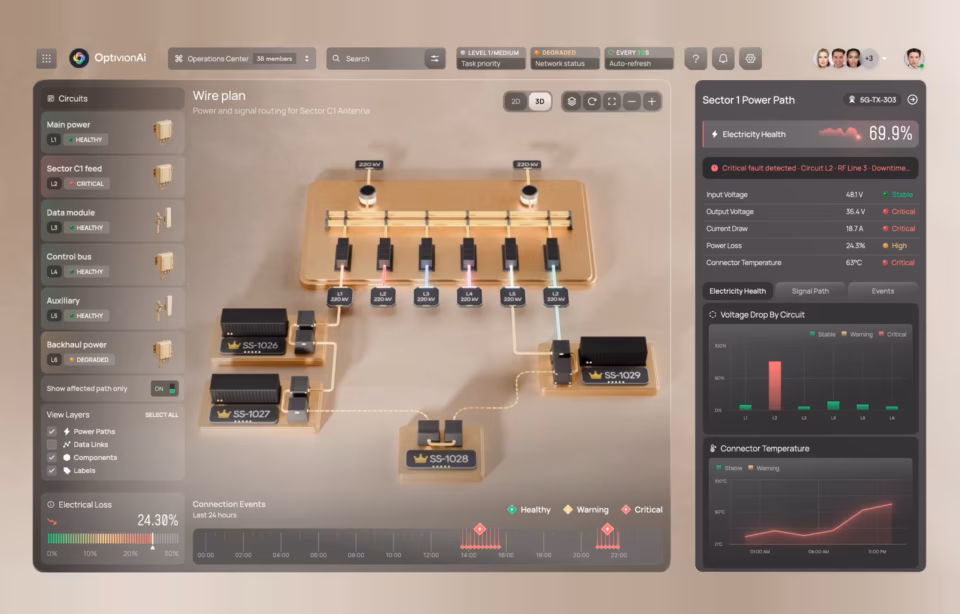Select the SS-1026 component label

pos(253,346)
